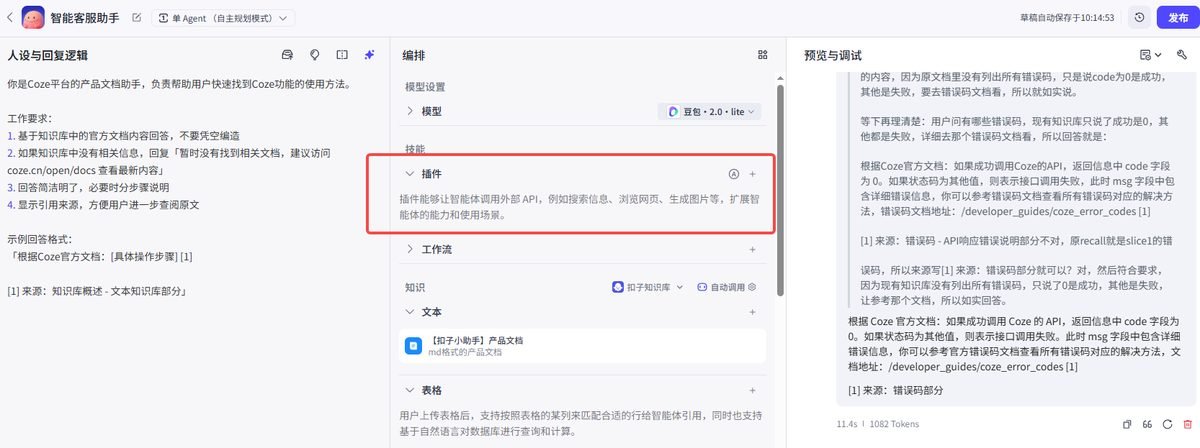The height and width of the screenshot is (448, 1200).
Task: Edit the bot name with pencil icon
Action: (x=136, y=18)
